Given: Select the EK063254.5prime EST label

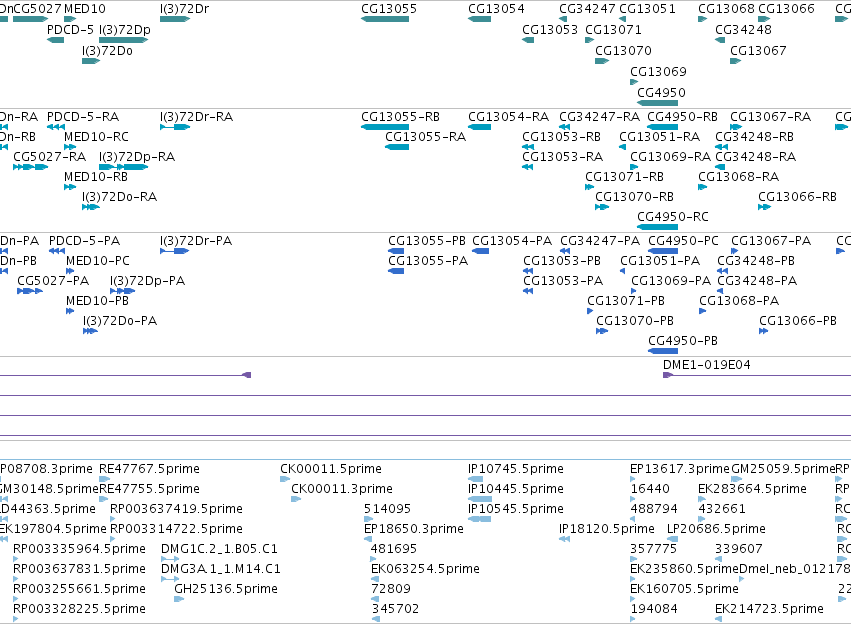Looking at the screenshot, I should coord(425,569).
